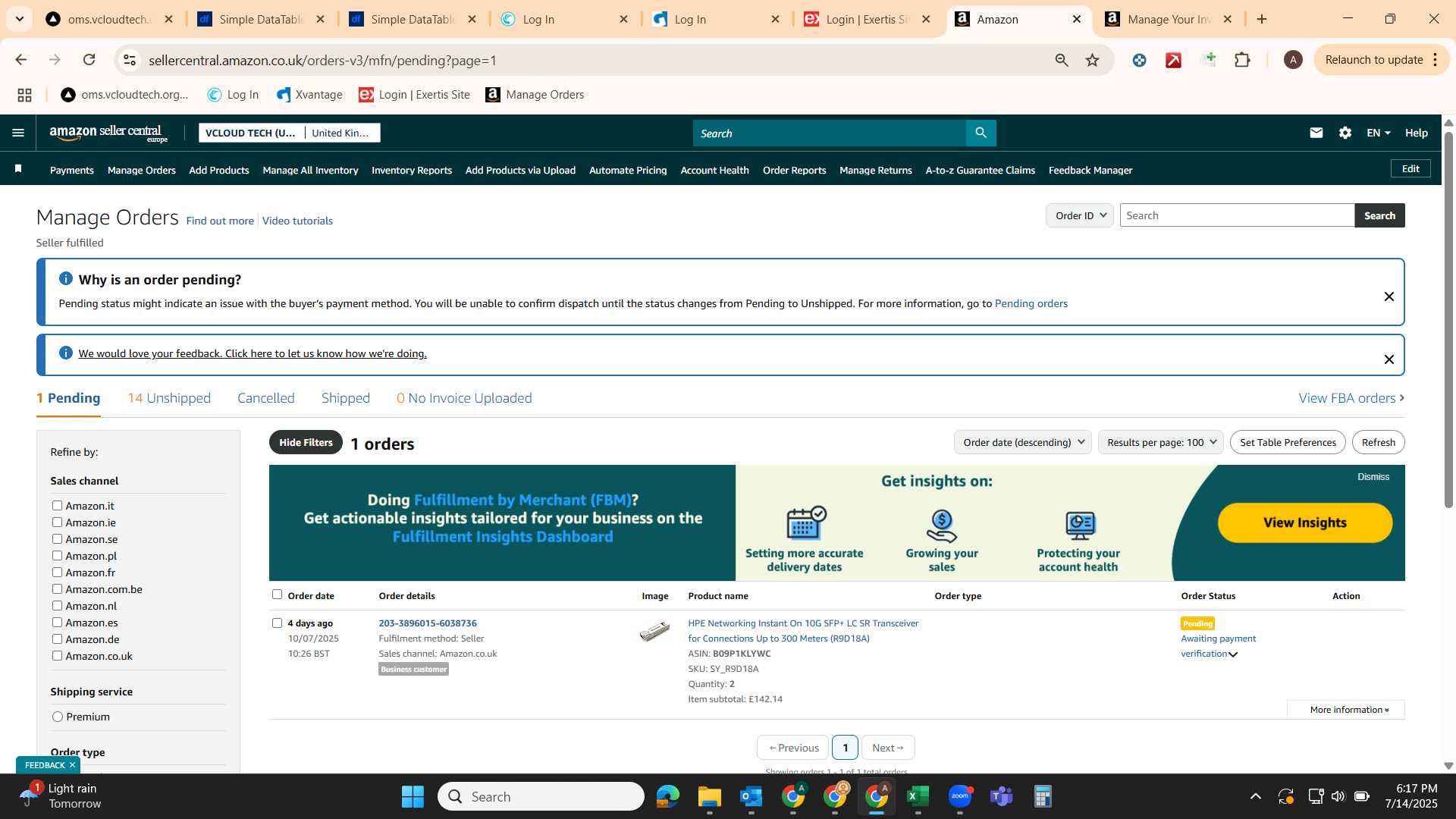Switch to the 14 Unshipped tab
This screenshot has height=819, width=1456.
pyautogui.click(x=169, y=398)
